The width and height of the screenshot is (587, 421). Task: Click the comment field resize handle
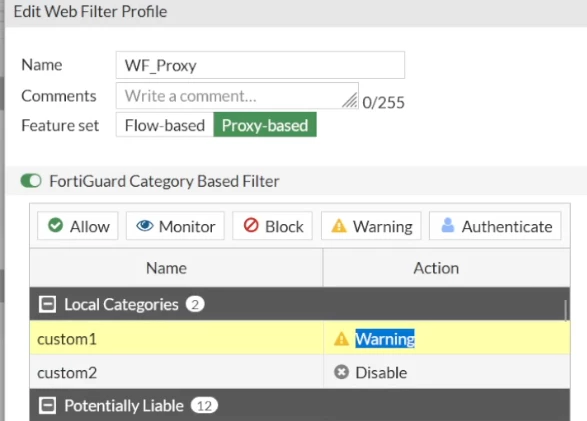tap(350, 100)
